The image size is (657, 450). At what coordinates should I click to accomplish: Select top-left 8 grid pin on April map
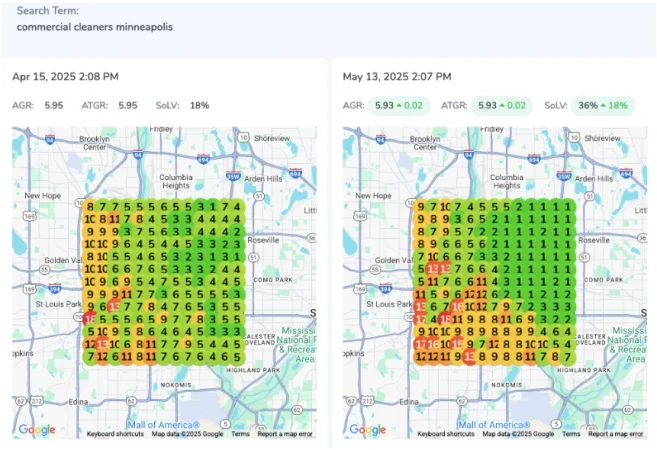(90, 204)
